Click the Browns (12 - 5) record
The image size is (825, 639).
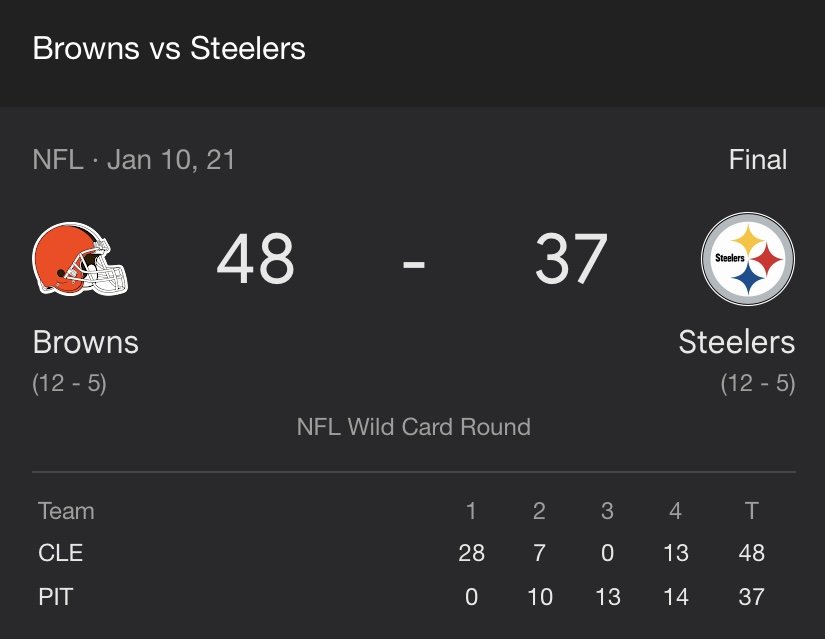69,383
